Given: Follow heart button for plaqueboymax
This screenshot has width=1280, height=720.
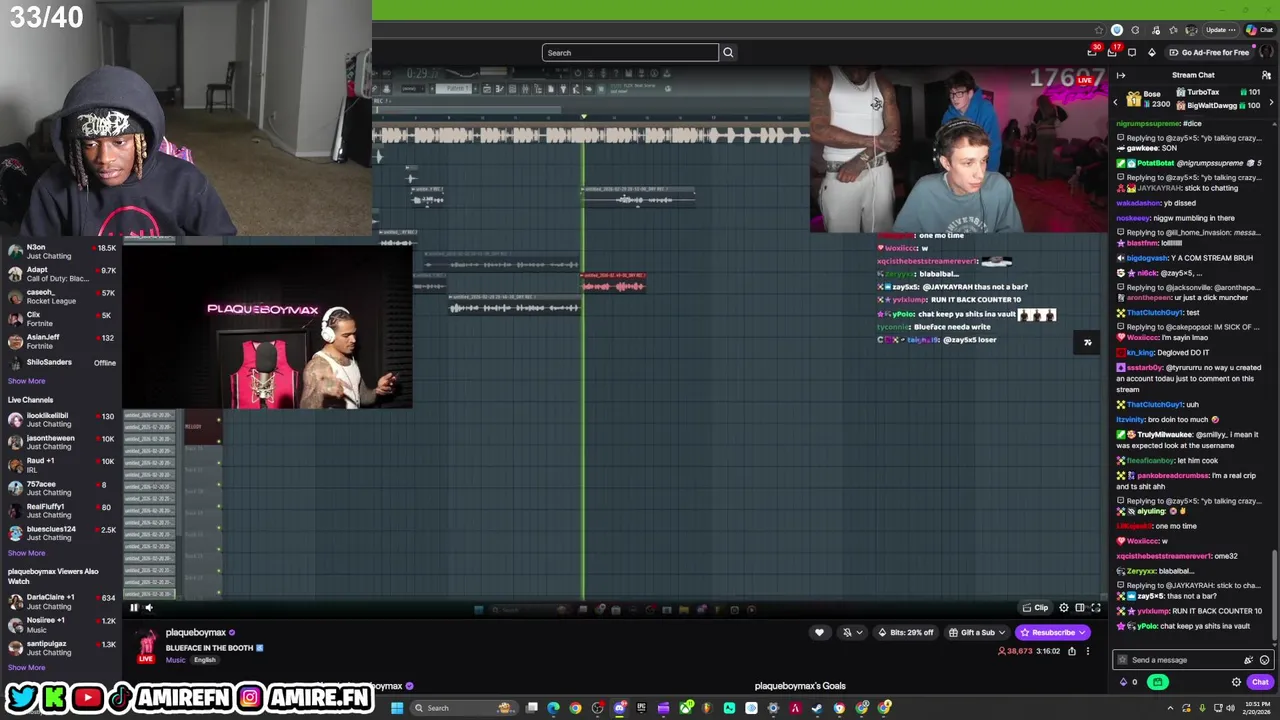Looking at the screenshot, I should 819,632.
